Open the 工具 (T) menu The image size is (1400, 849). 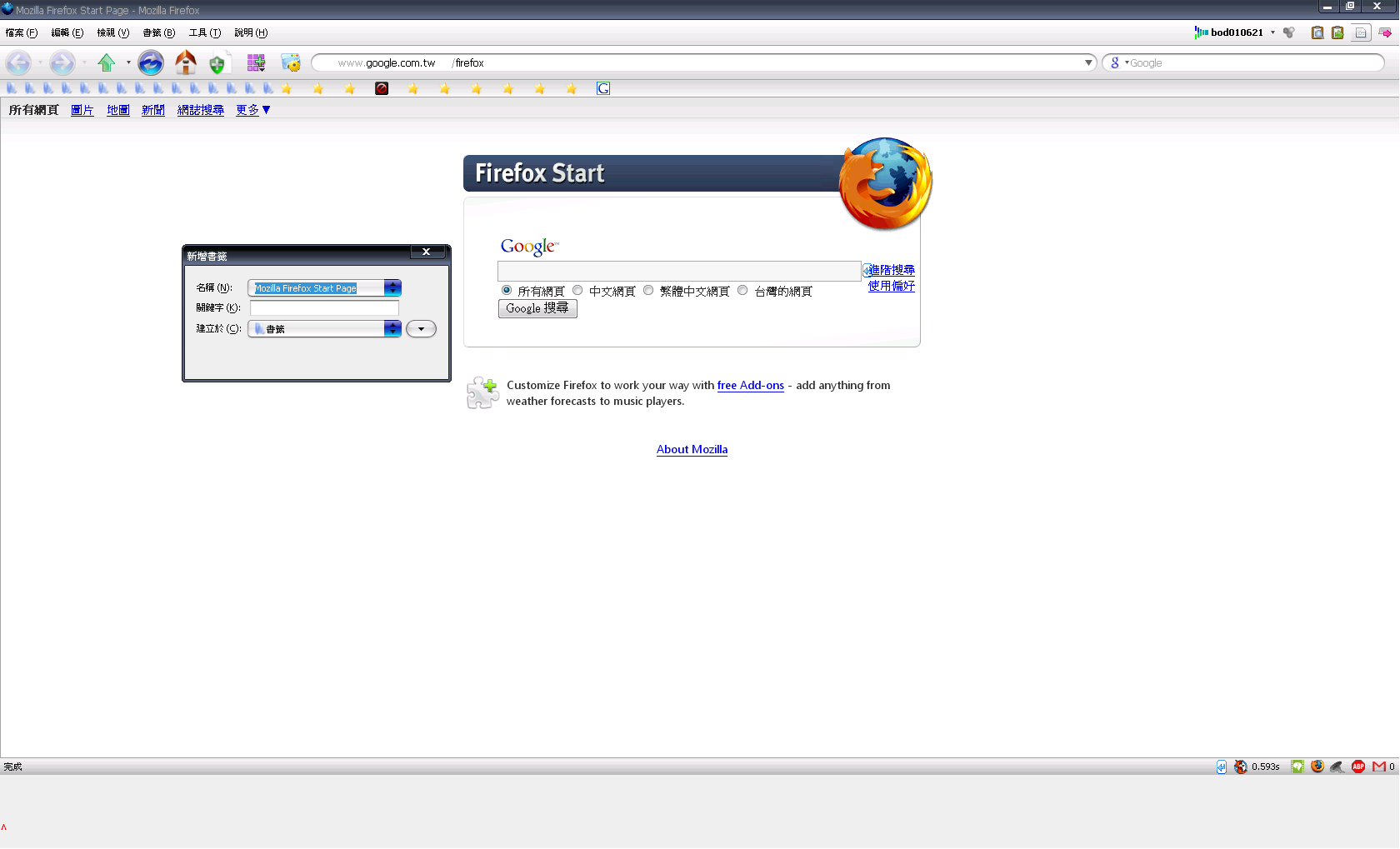click(204, 32)
